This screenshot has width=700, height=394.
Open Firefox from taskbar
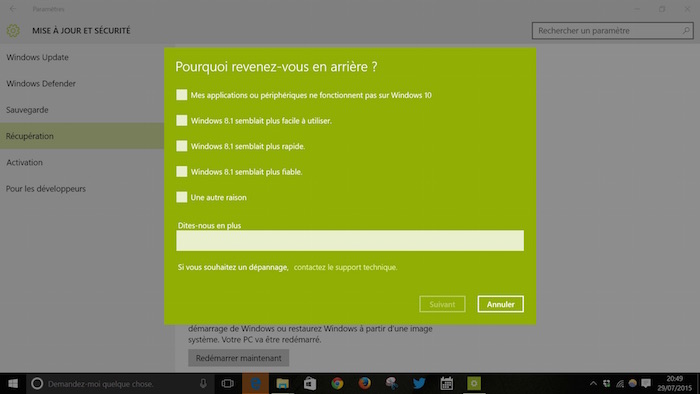click(364, 384)
